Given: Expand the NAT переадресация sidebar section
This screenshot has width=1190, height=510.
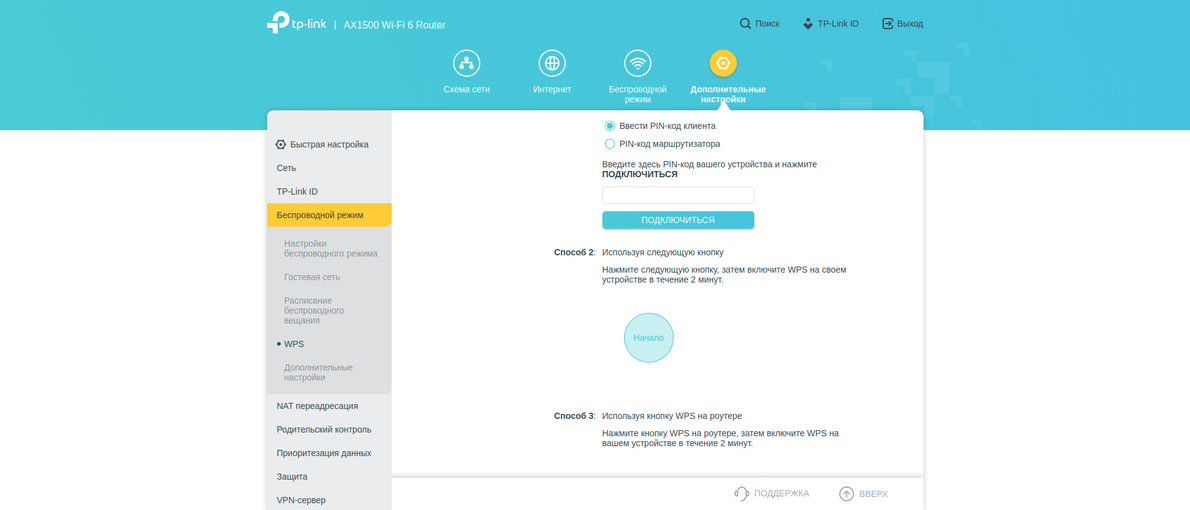Looking at the screenshot, I should [317, 406].
